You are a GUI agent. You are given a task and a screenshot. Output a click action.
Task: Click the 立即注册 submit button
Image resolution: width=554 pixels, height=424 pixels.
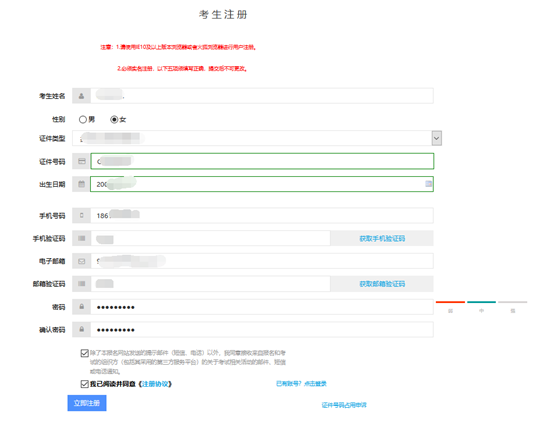coord(87,403)
